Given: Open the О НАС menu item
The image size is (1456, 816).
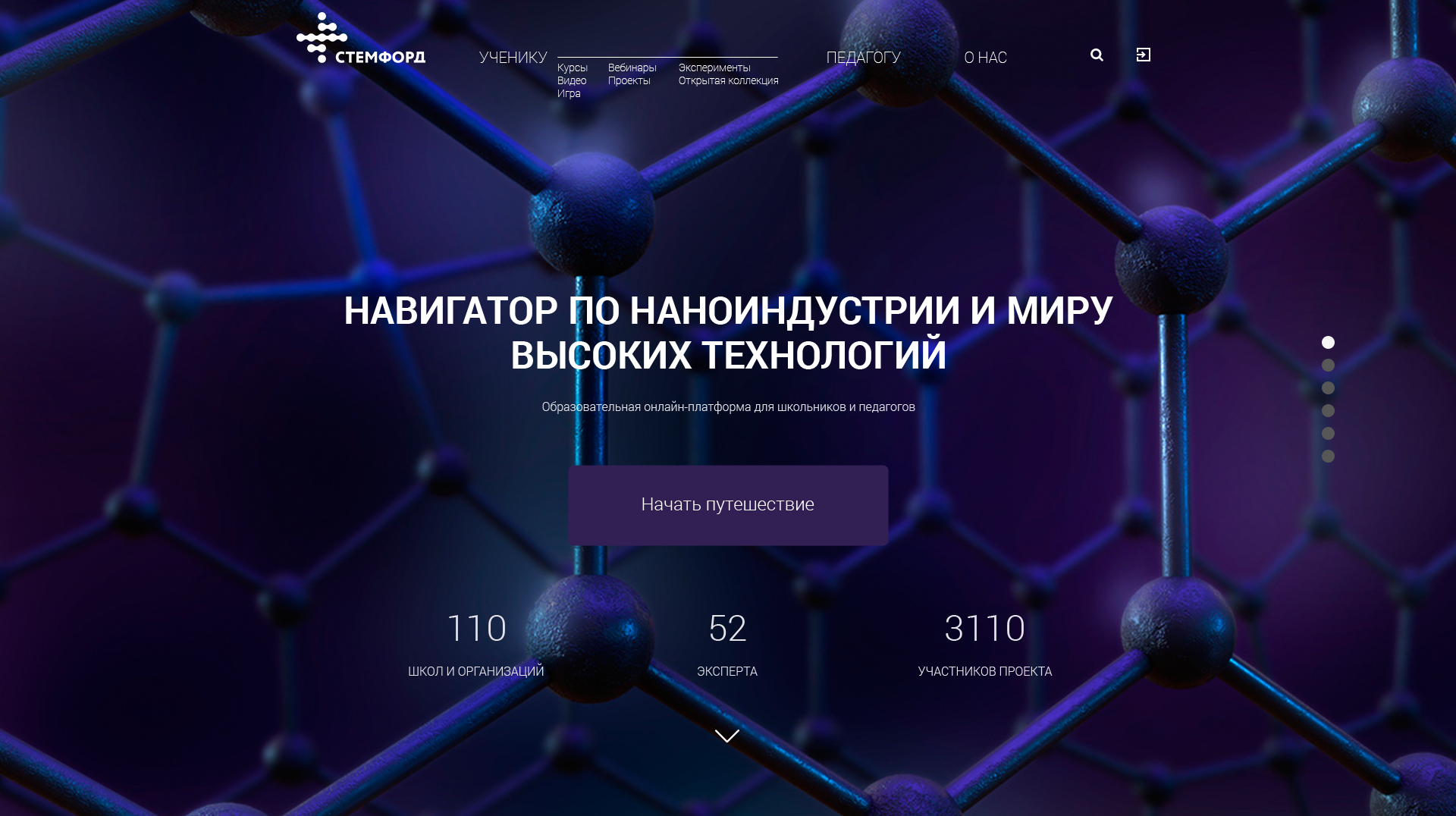Looking at the screenshot, I should [x=985, y=58].
